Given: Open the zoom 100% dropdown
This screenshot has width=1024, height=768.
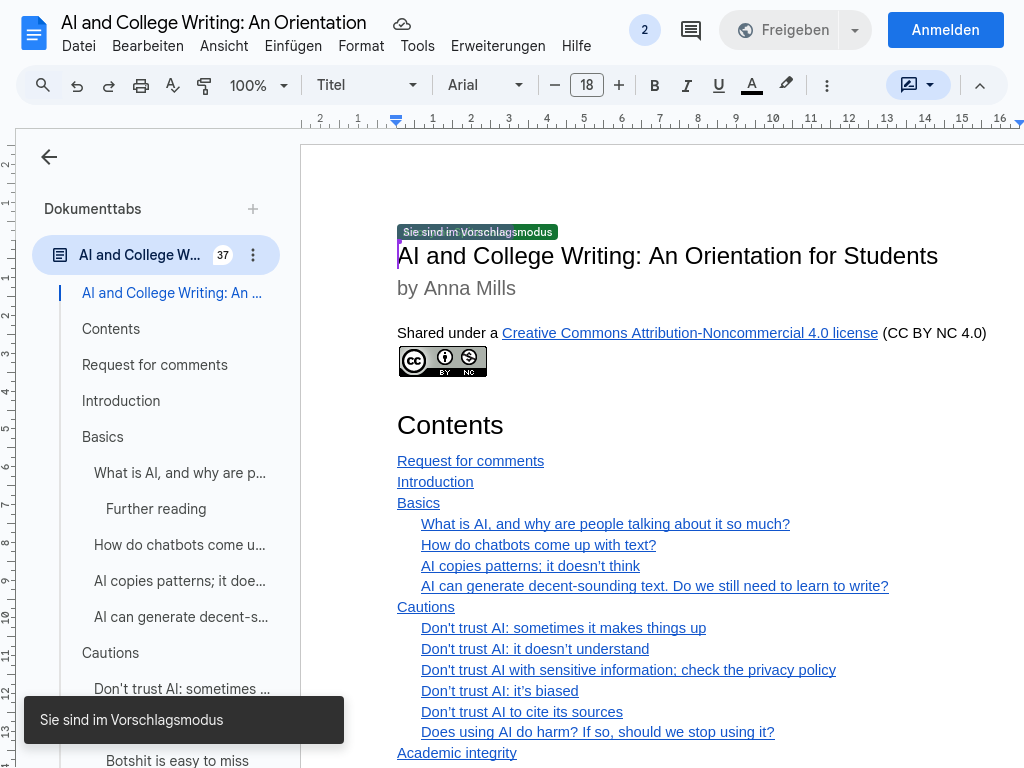Looking at the screenshot, I should 258,86.
